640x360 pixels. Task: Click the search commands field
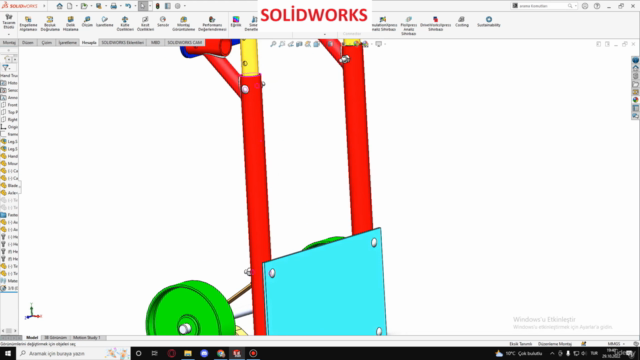point(544,6)
